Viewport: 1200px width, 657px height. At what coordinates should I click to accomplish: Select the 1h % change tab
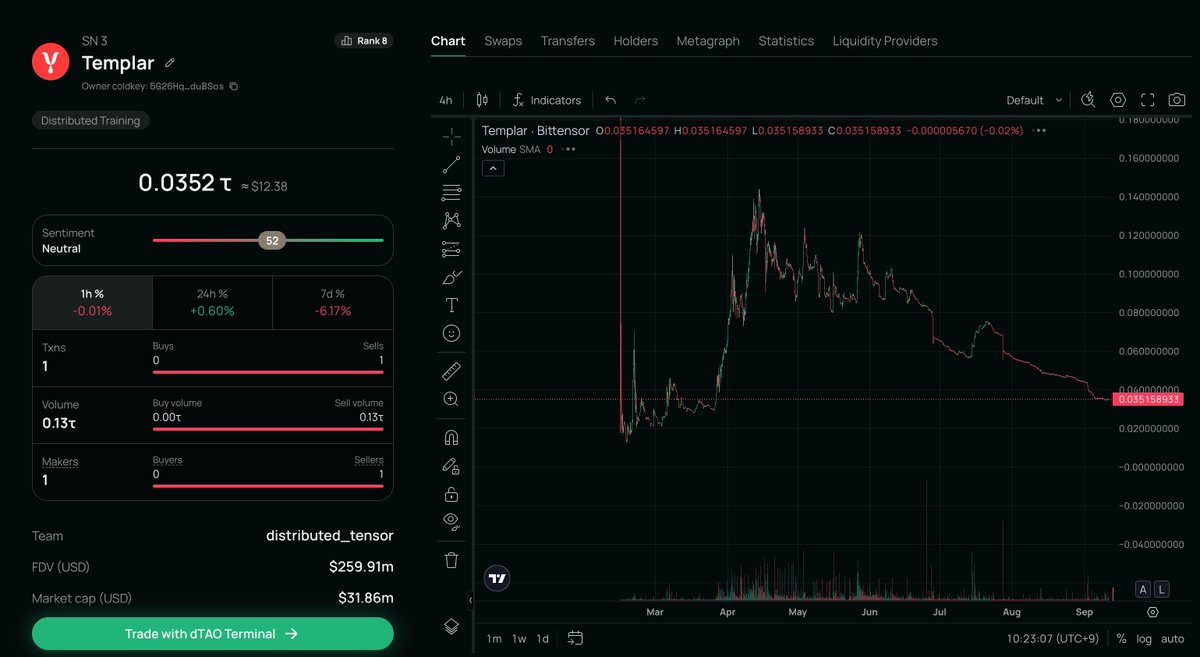pyautogui.click(x=93, y=302)
